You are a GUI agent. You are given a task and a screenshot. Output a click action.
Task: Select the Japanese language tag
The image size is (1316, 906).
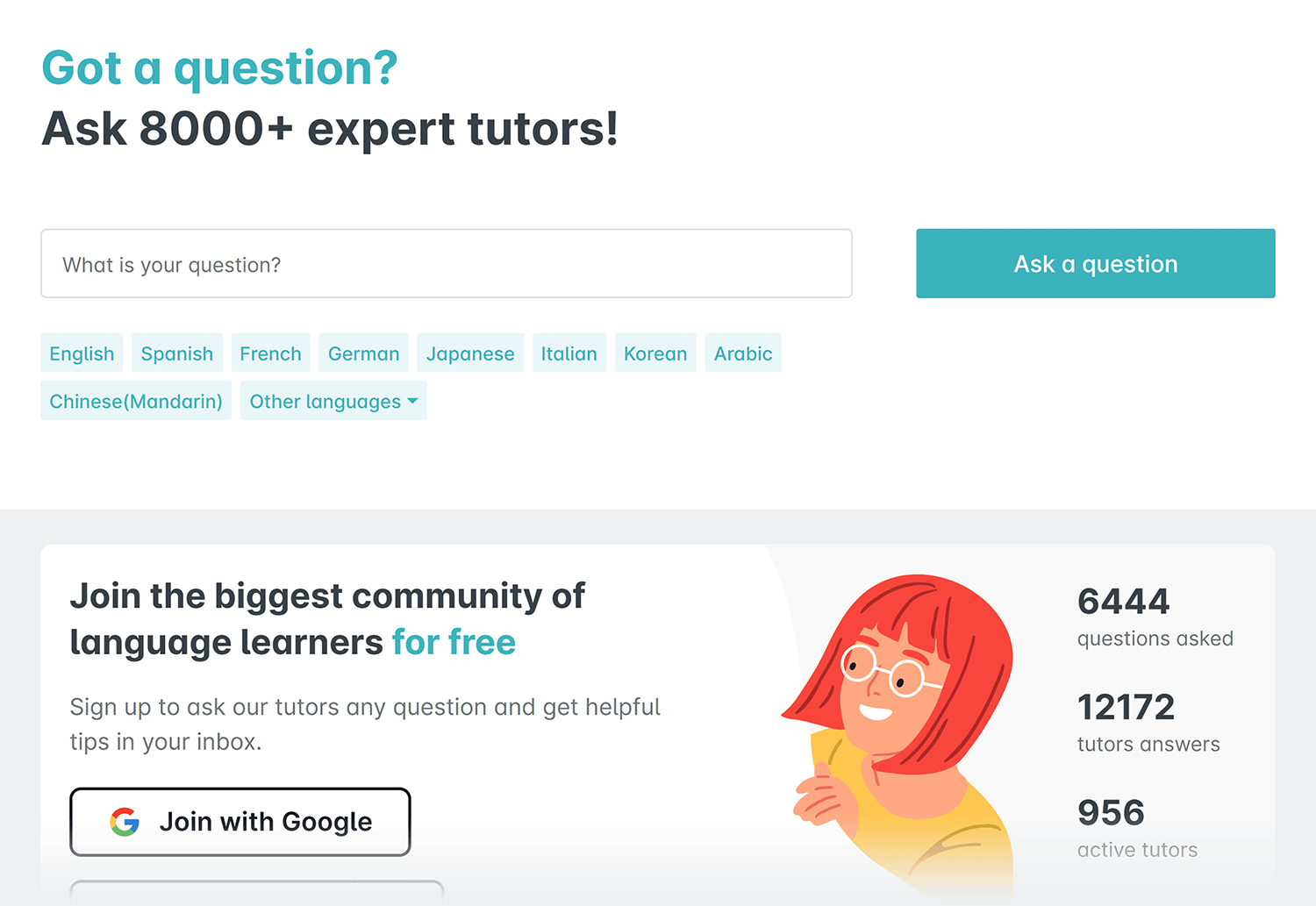click(x=470, y=353)
